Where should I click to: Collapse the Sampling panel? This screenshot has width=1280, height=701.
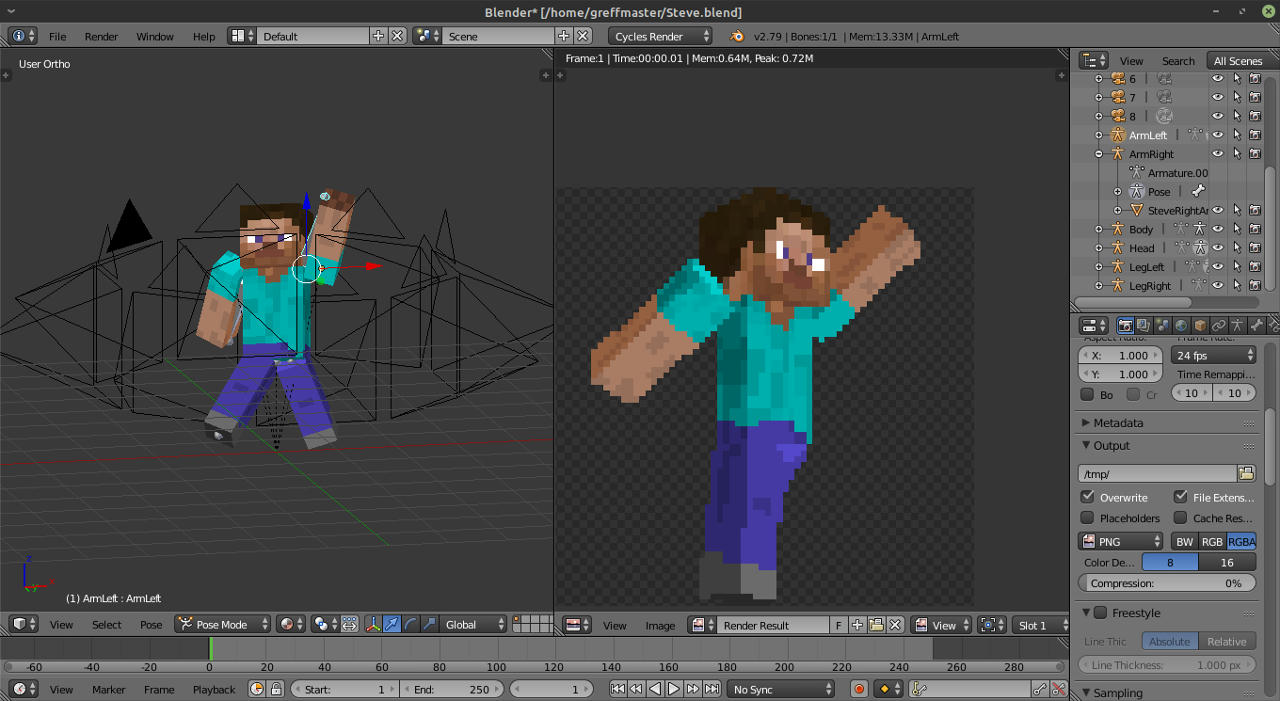tap(1087, 692)
